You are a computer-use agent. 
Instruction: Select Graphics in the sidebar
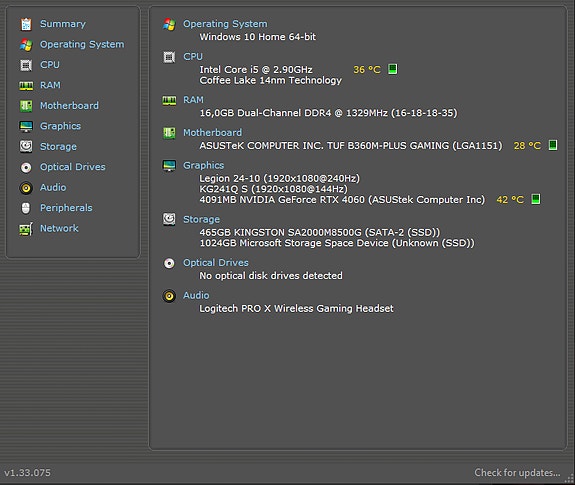[61, 126]
